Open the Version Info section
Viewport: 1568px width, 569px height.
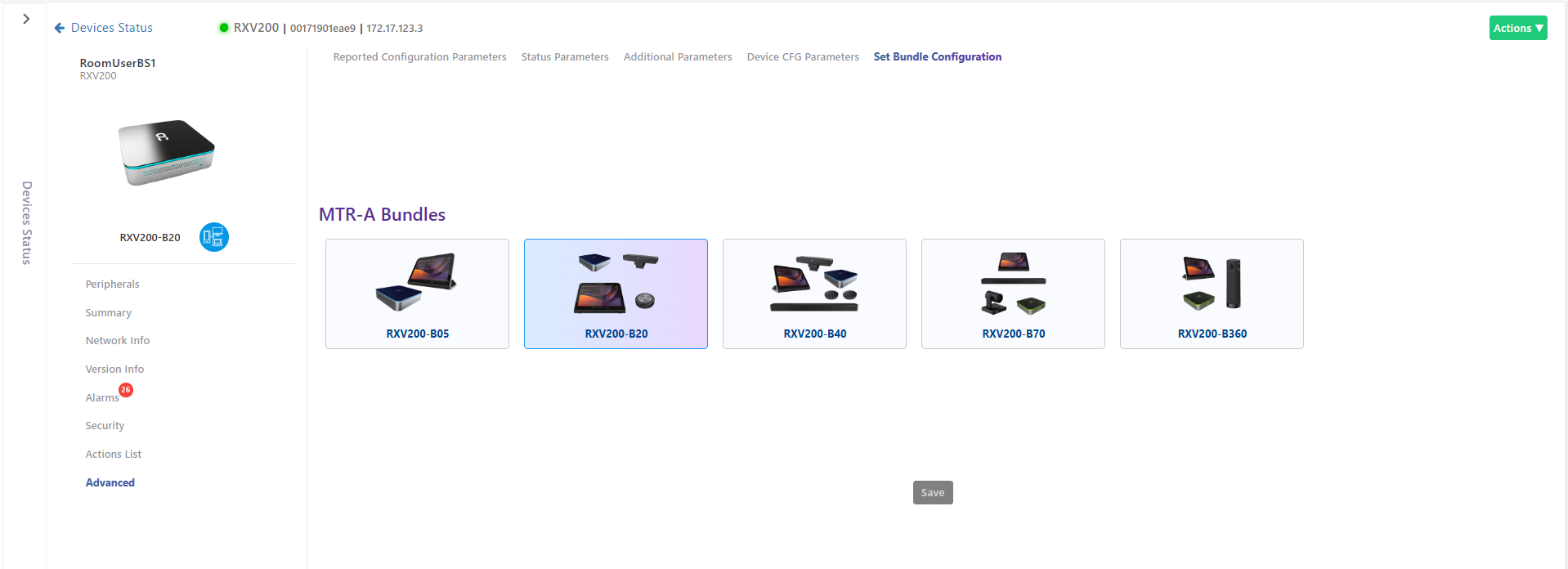(x=114, y=370)
